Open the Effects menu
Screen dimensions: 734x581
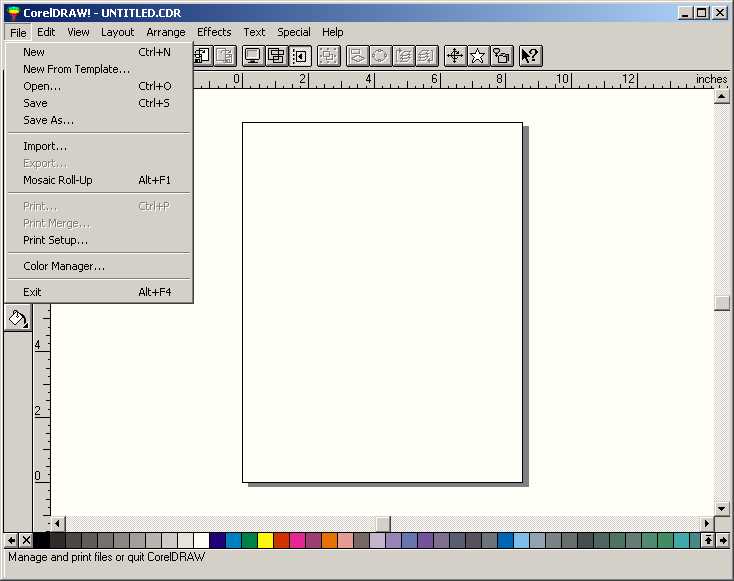214,32
